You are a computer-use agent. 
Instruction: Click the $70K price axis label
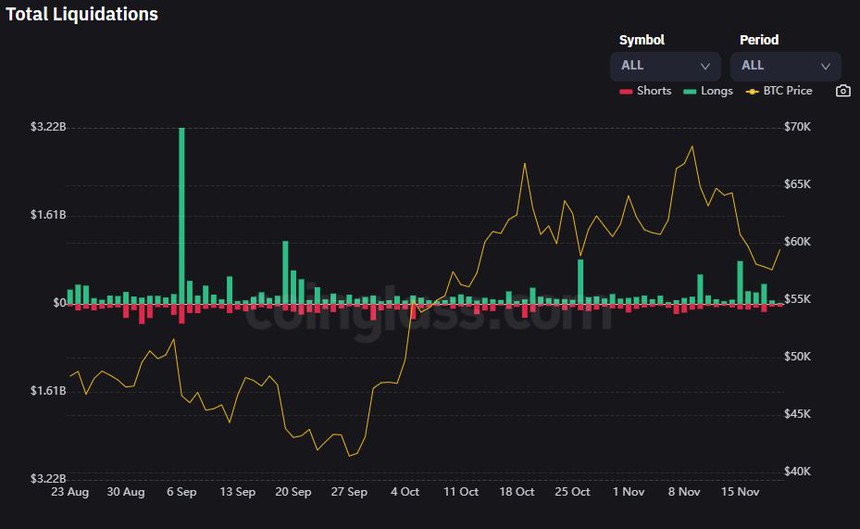click(797, 127)
